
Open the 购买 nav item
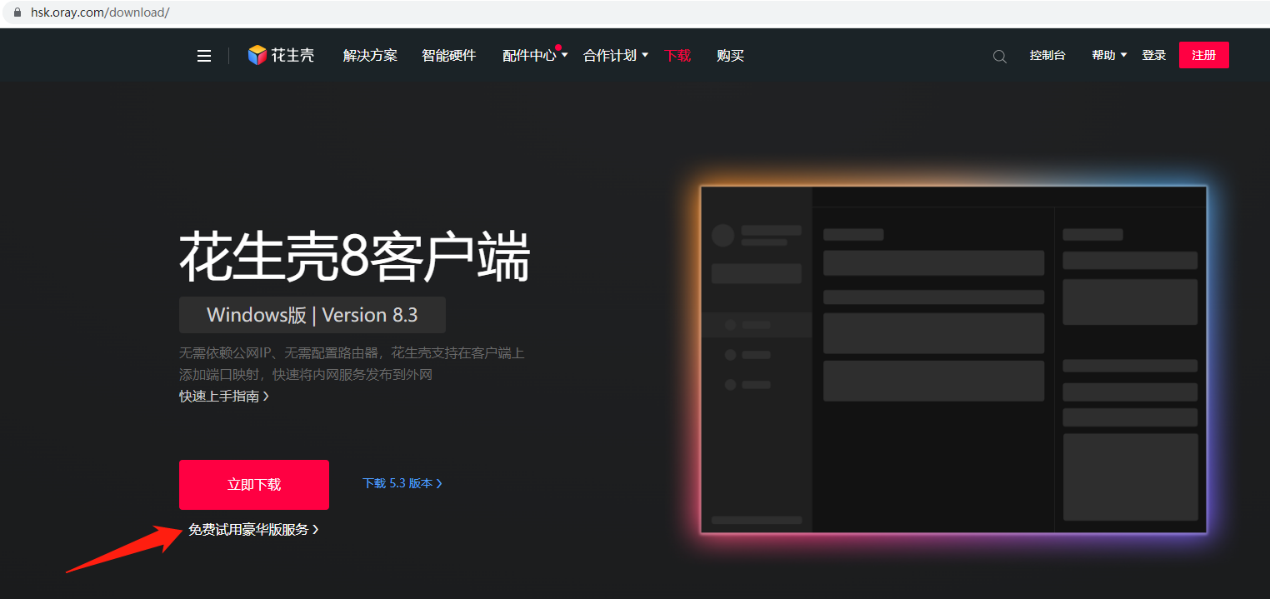[730, 56]
